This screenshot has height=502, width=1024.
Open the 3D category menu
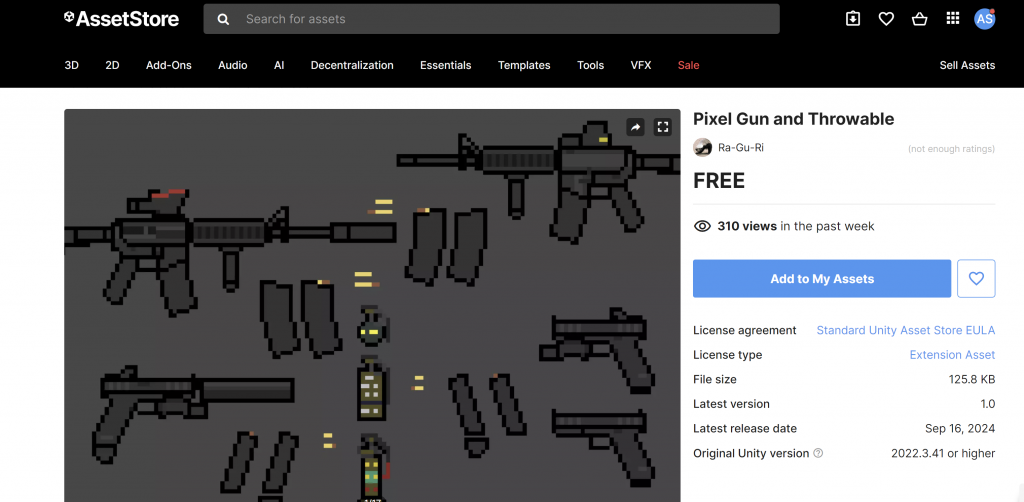[x=72, y=65]
